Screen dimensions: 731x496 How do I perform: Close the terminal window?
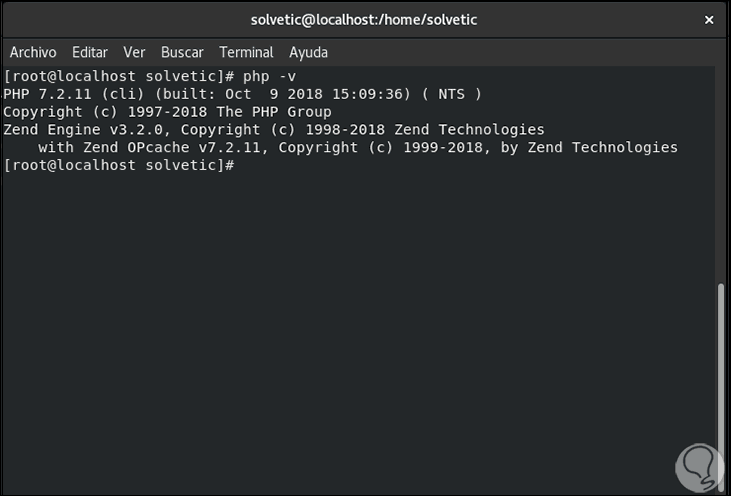click(709, 20)
